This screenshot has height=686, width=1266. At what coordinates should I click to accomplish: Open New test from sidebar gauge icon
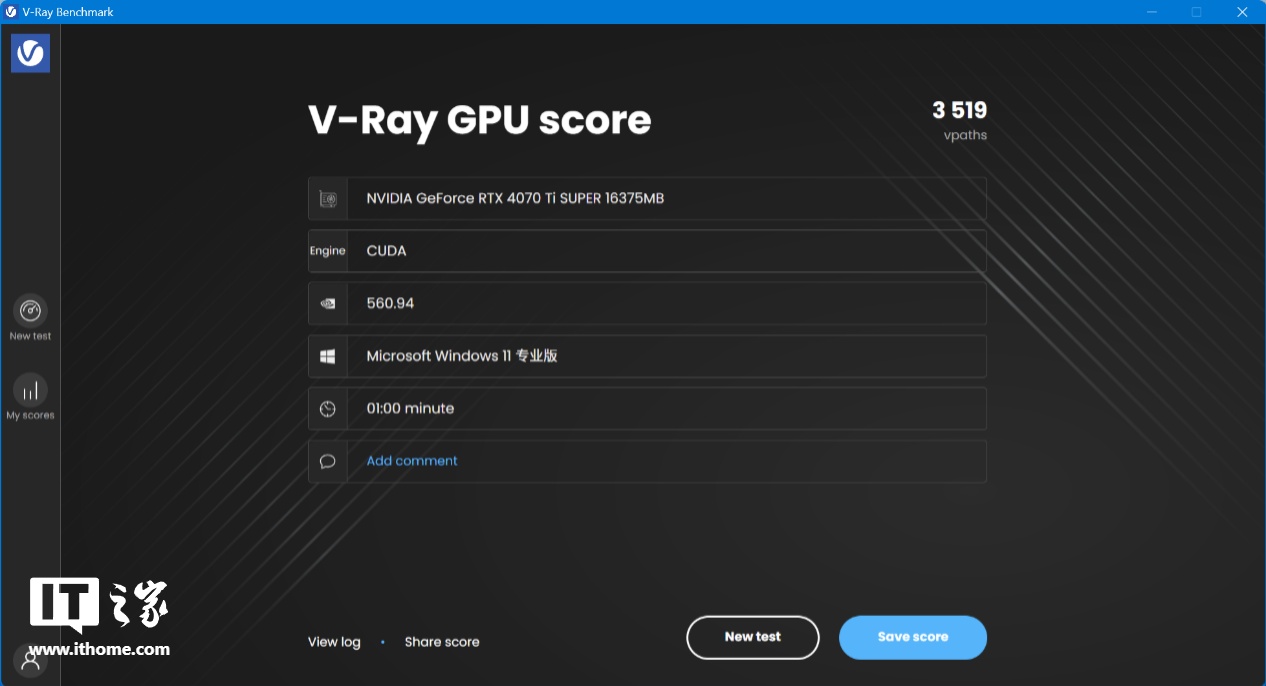[30, 311]
